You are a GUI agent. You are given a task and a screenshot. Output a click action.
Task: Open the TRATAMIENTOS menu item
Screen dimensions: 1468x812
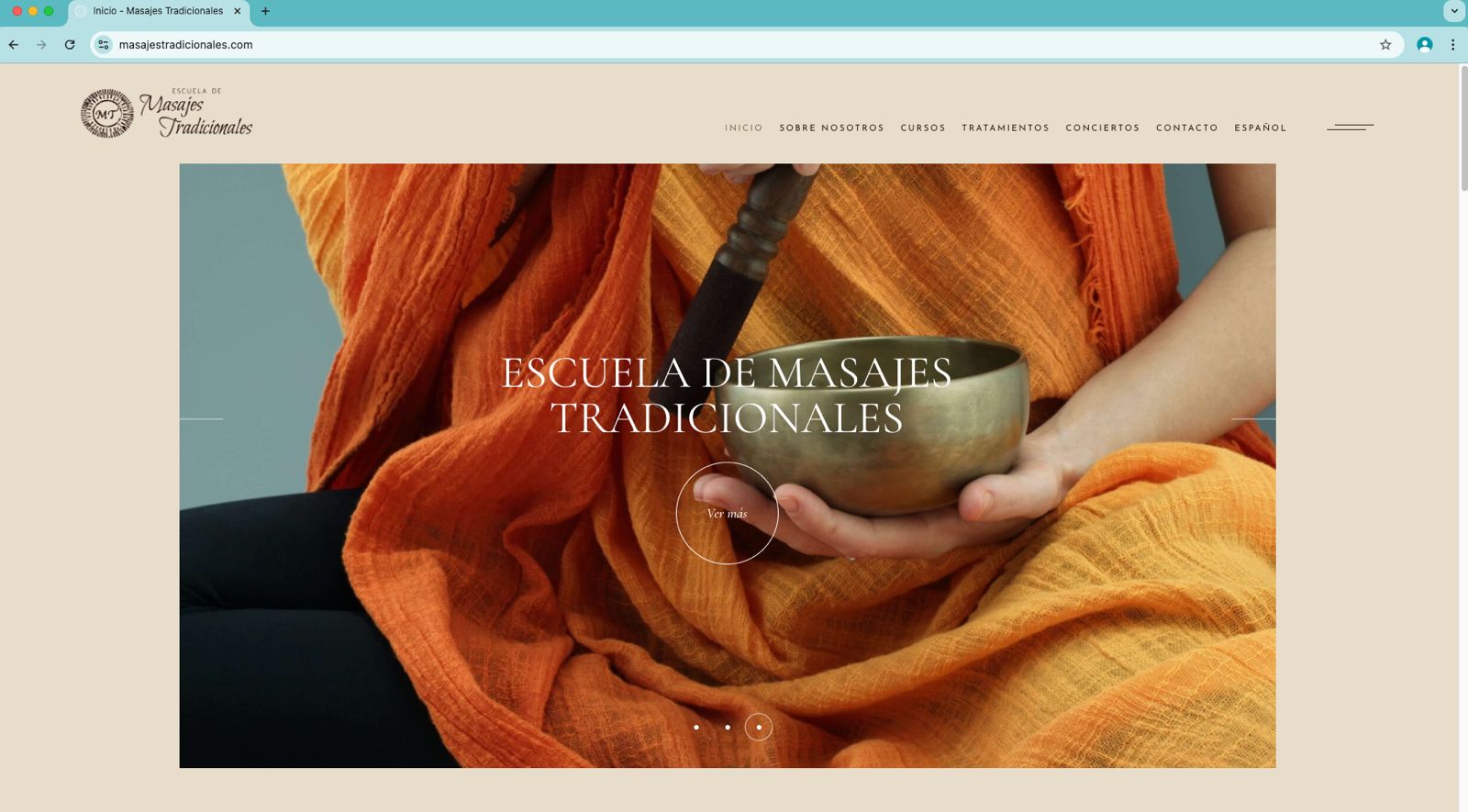coord(1006,128)
